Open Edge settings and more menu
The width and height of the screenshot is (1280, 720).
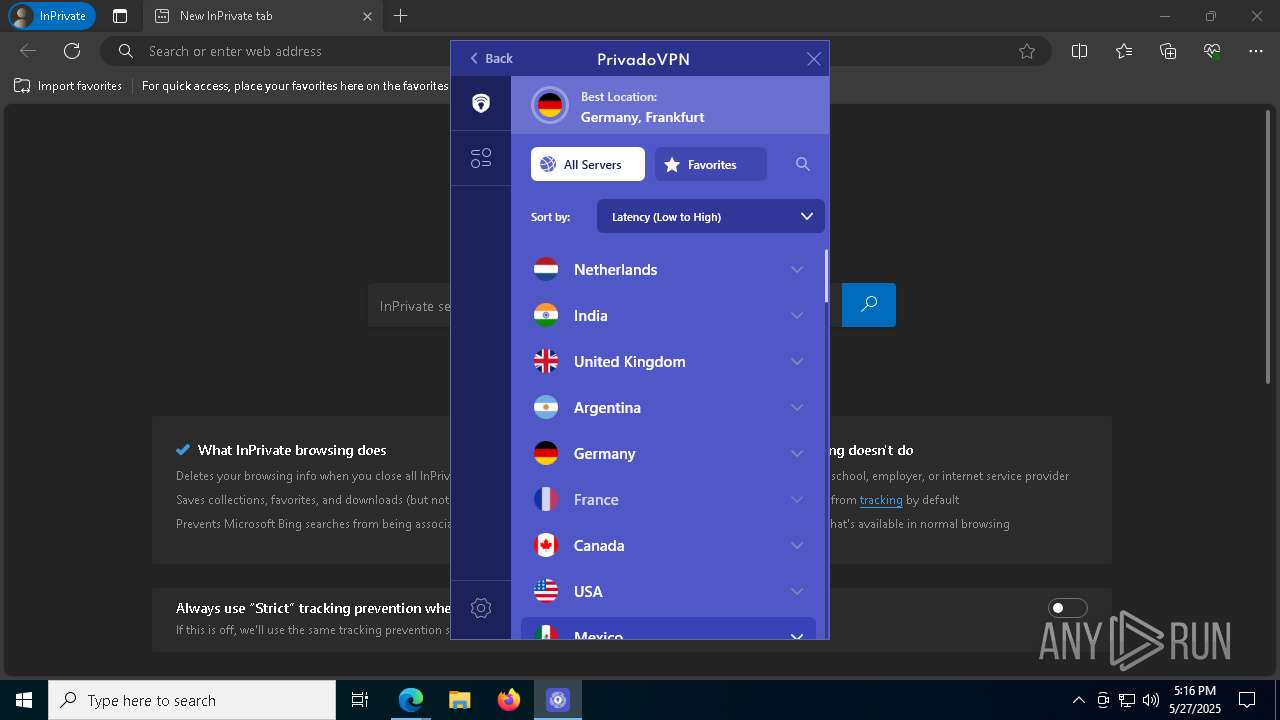1256,51
